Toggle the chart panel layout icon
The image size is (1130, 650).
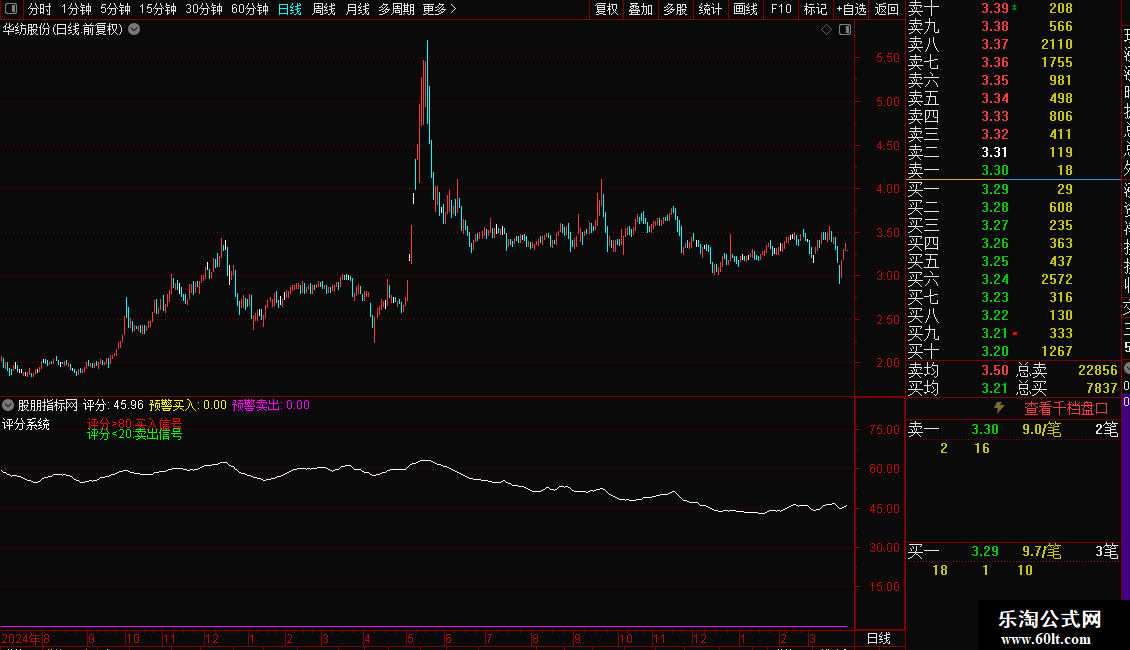click(x=845, y=30)
